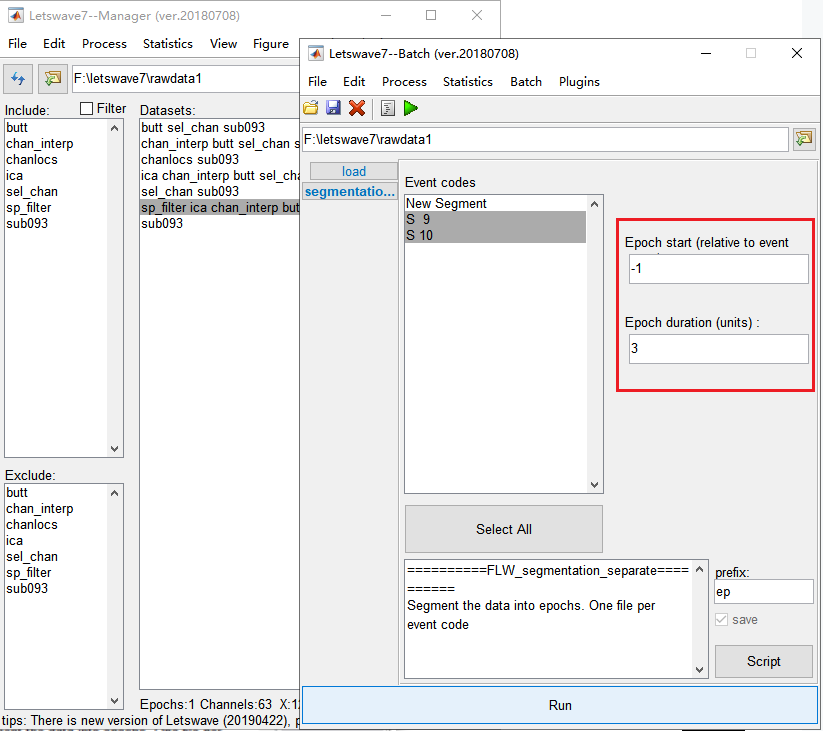Open the Edit menu in Manager window
Viewport: 823px width, 731px height.
click(x=54, y=44)
